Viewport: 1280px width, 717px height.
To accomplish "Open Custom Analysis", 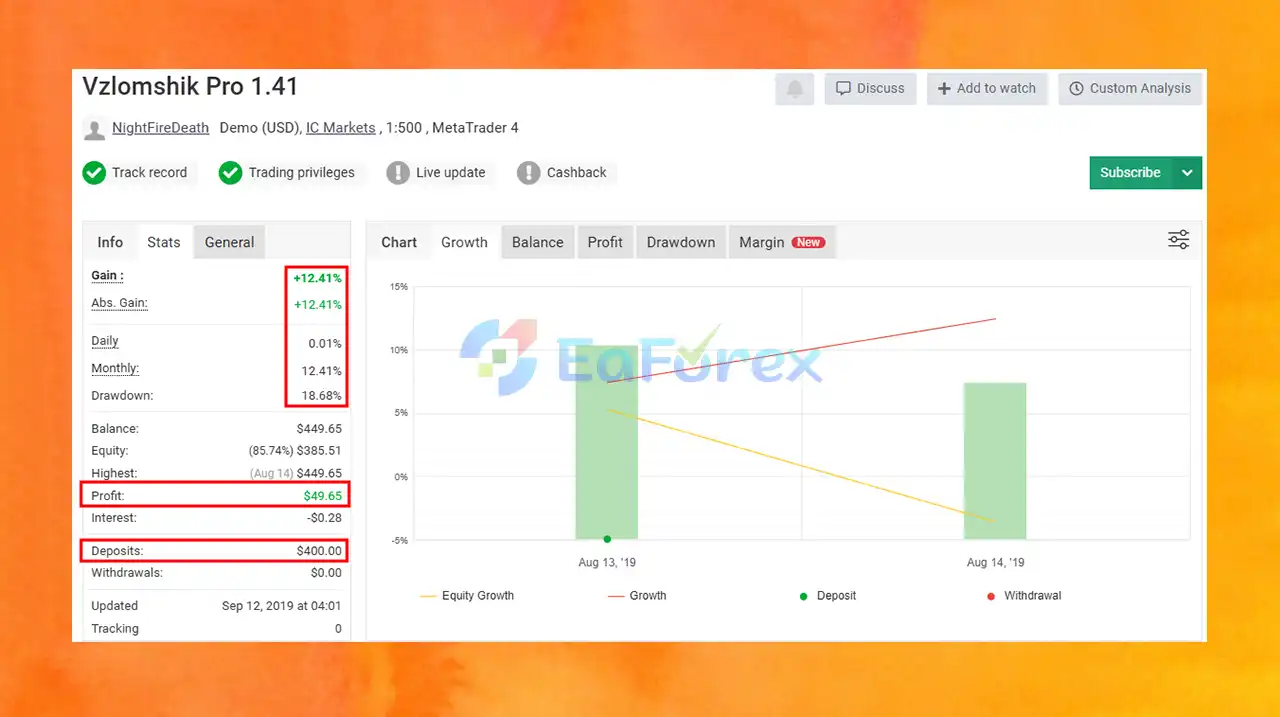I will point(1130,88).
